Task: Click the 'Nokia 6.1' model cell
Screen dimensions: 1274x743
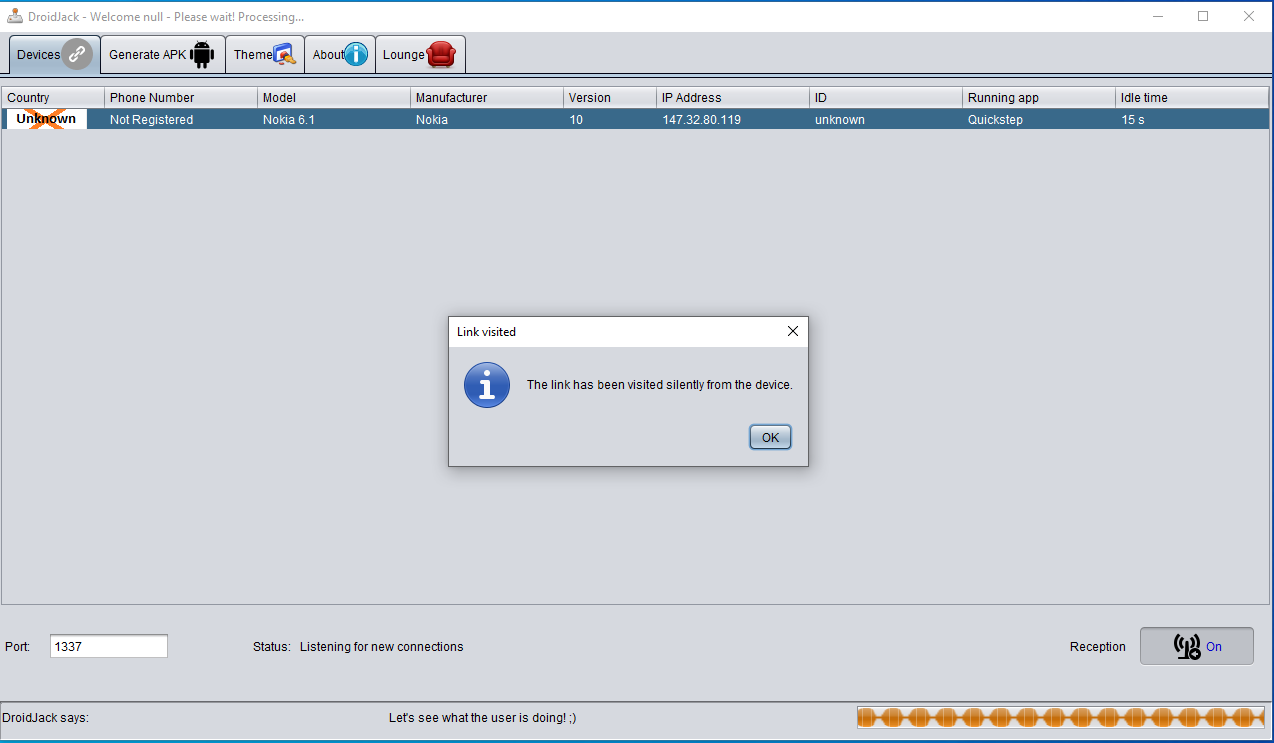Action: (334, 119)
